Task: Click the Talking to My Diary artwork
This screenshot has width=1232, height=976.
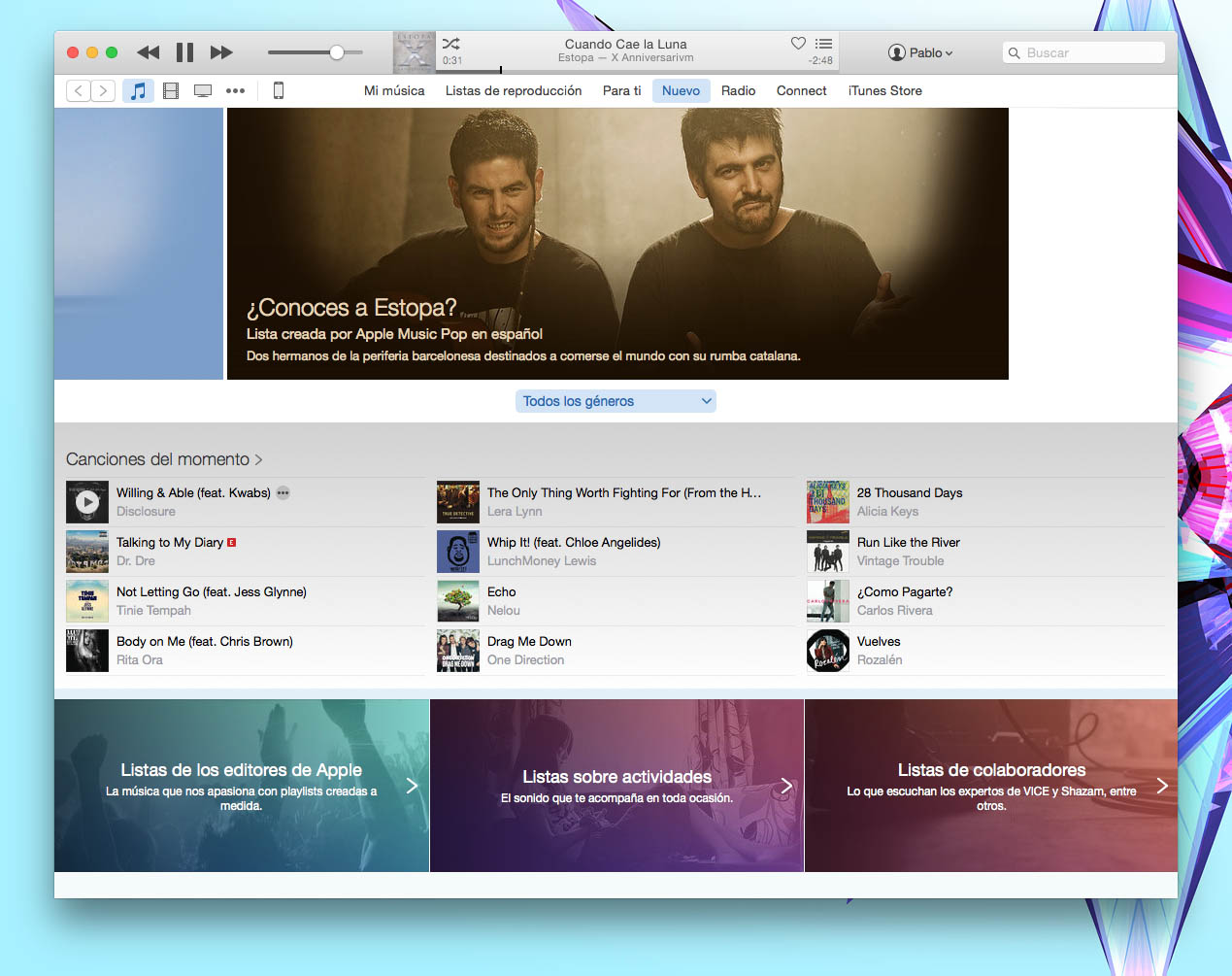Action: pyautogui.click(x=87, y=552)
